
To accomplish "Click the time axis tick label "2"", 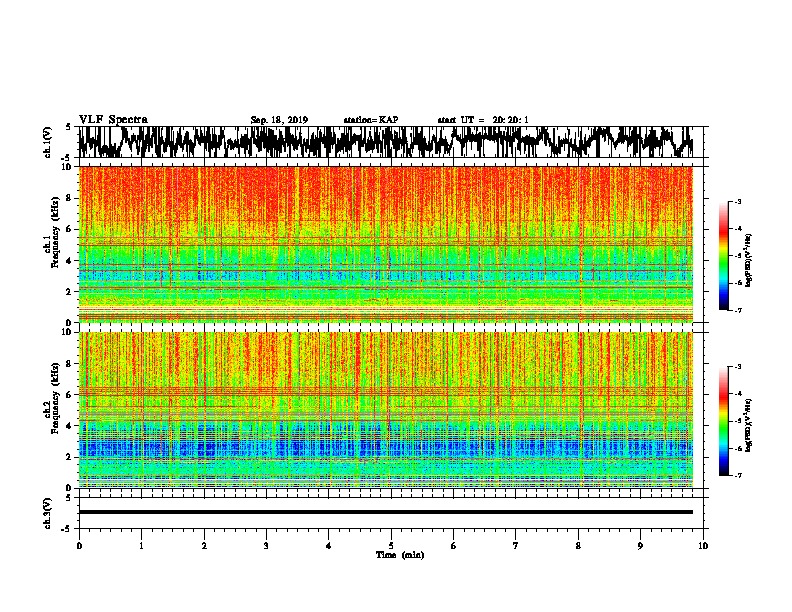I will click(204, 546).
